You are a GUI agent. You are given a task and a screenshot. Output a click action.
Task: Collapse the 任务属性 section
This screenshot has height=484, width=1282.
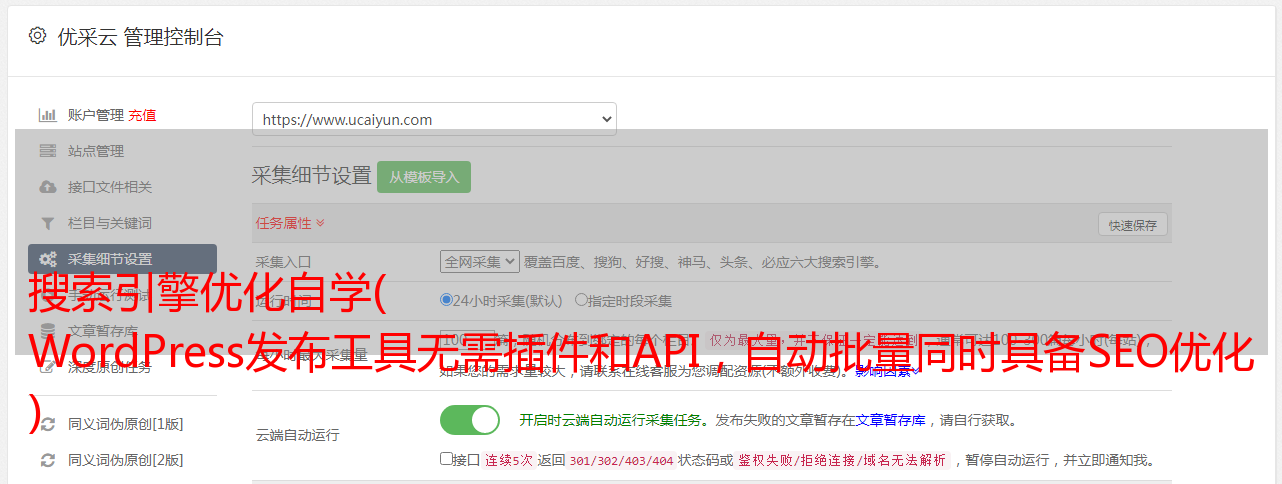click(290, 223)
